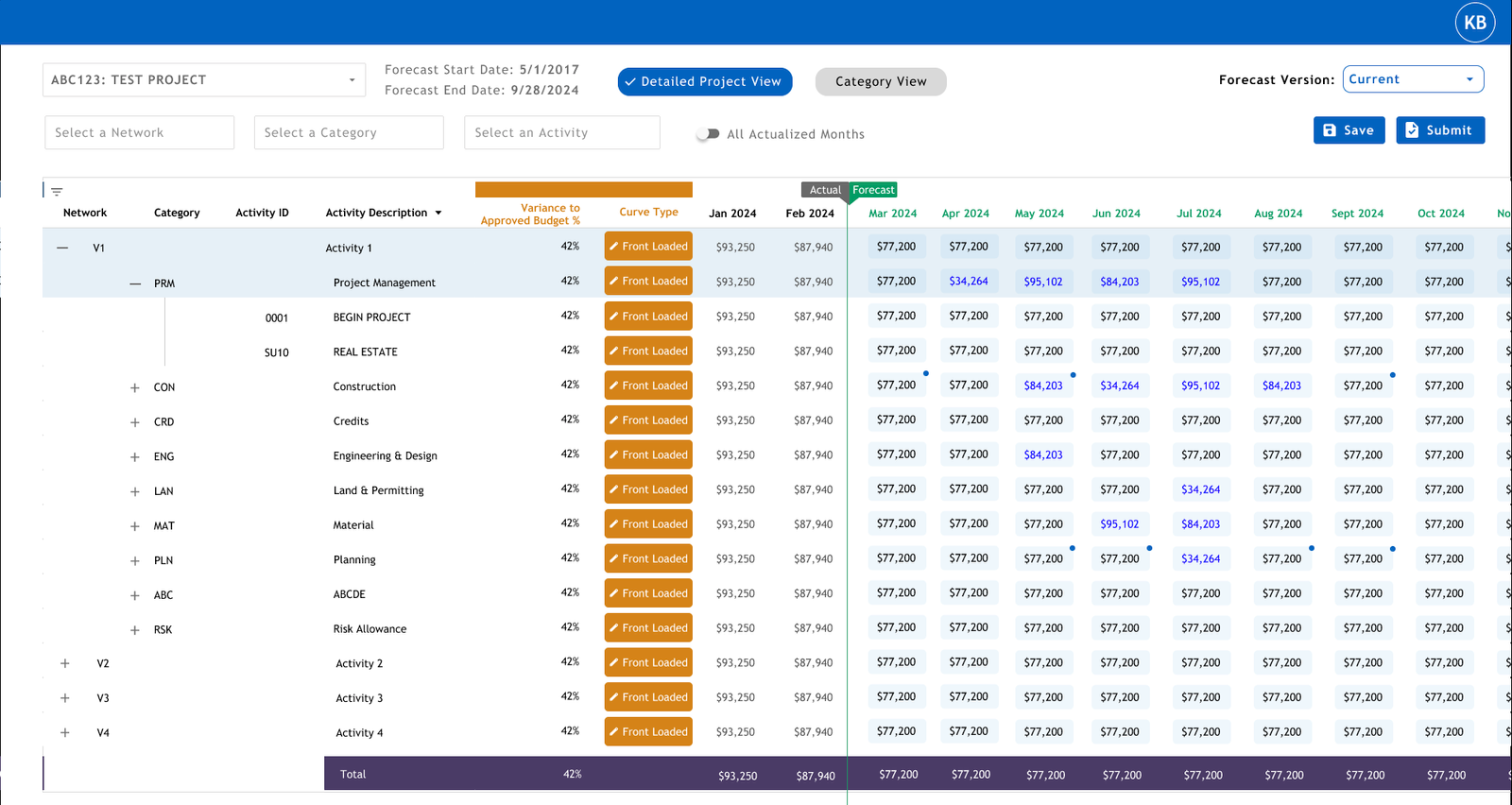Image resolution: width=1512 pixels, height=805 pixels.
Task: Click the Variance to Approved Budget % header
Action: [530, 214]
